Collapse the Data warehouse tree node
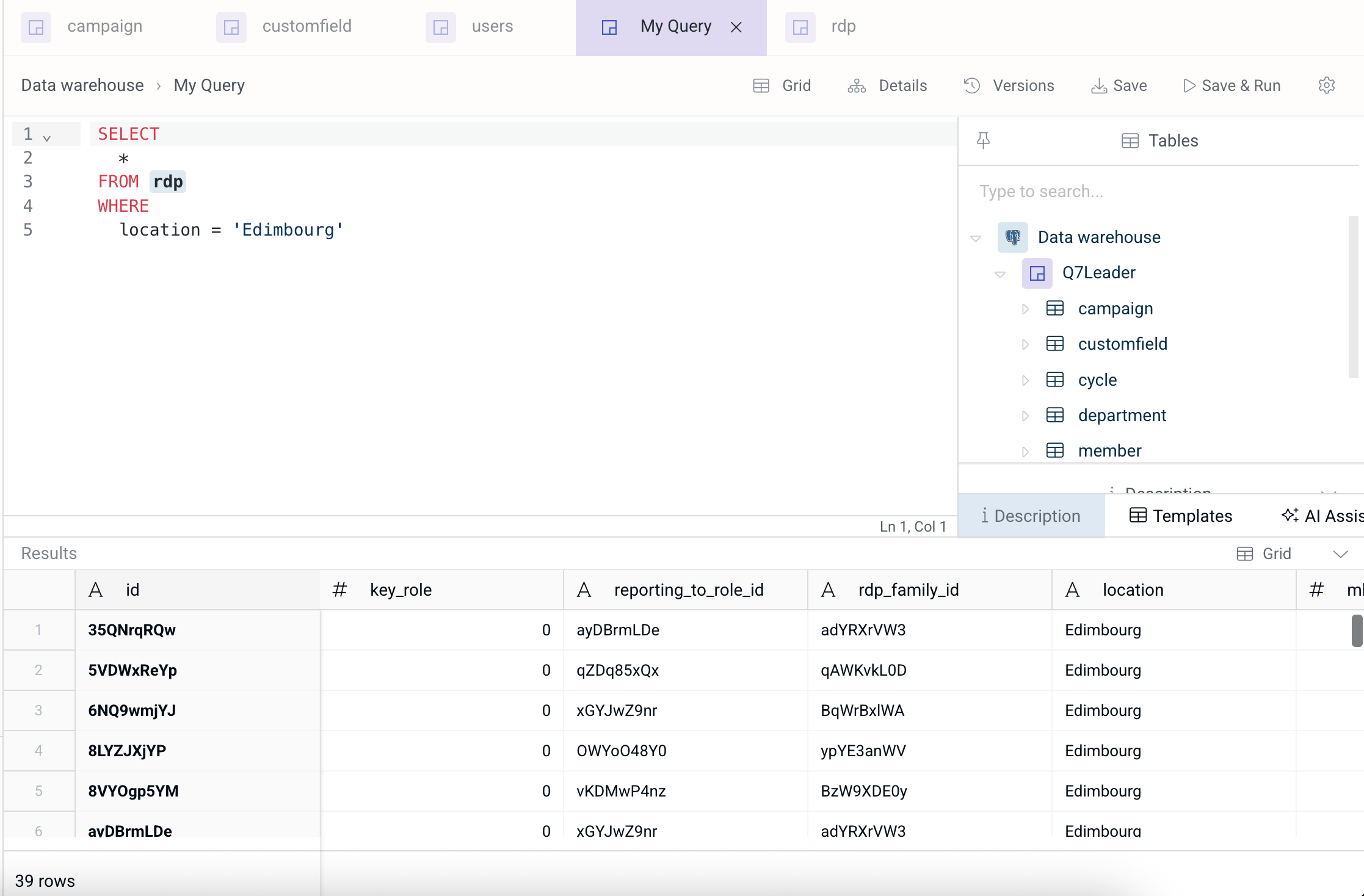The width and height of the screenshot is (1364, 896). (976, 238)
